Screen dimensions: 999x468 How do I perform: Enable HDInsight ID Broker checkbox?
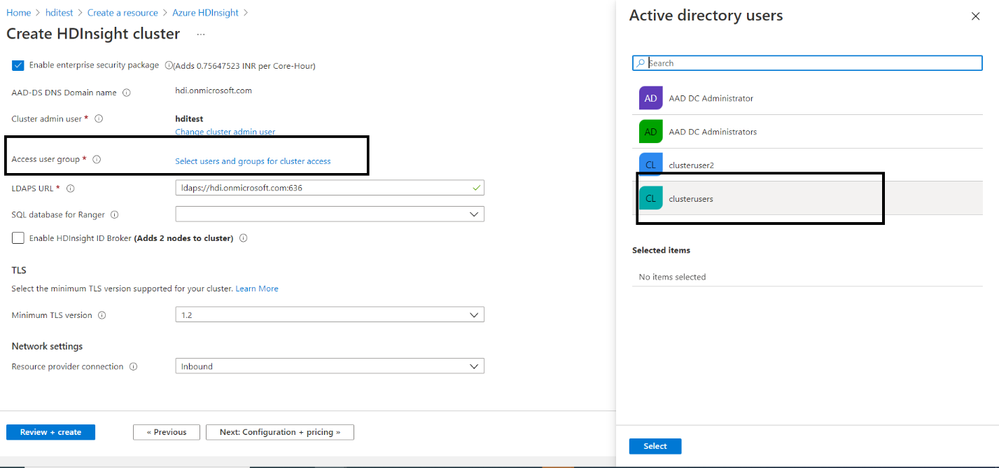(18, 238)
